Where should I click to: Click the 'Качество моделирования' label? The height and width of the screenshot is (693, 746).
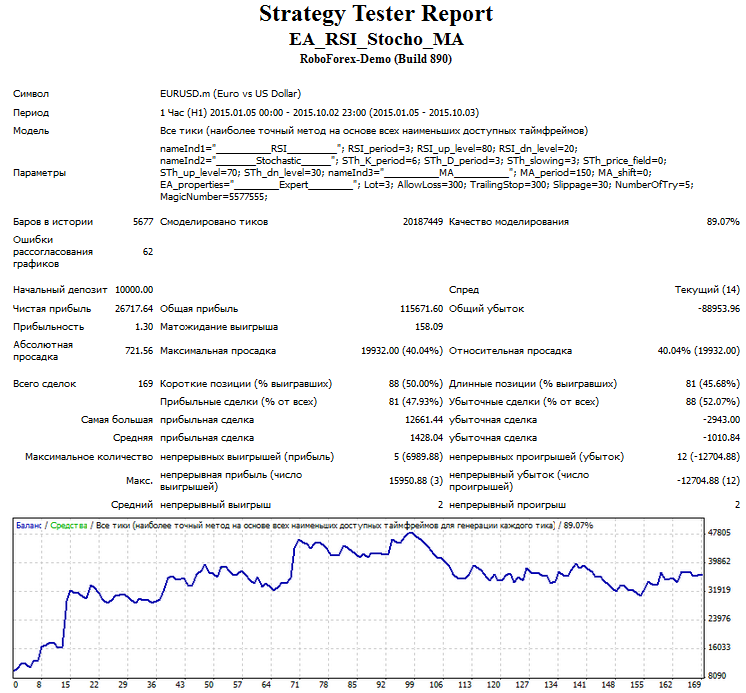509,222
